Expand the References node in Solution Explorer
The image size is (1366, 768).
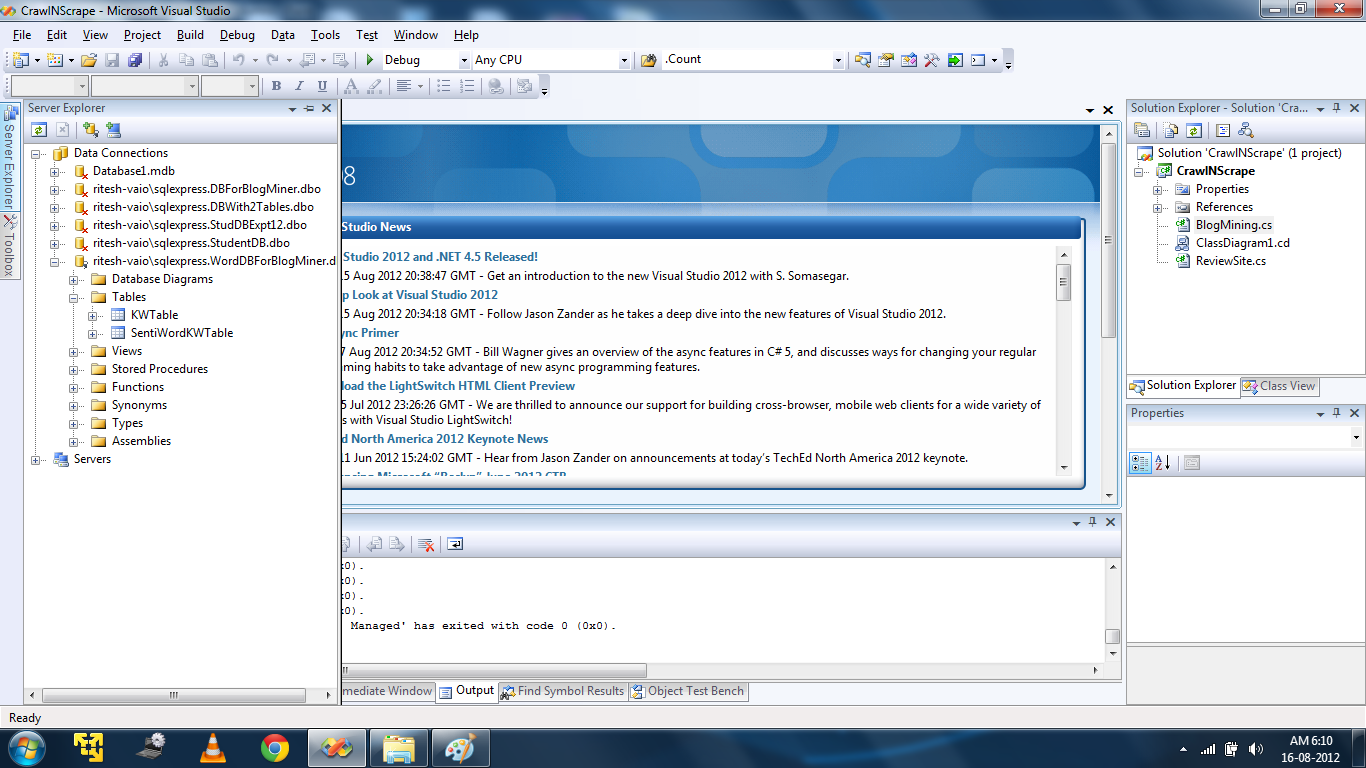1158,207
